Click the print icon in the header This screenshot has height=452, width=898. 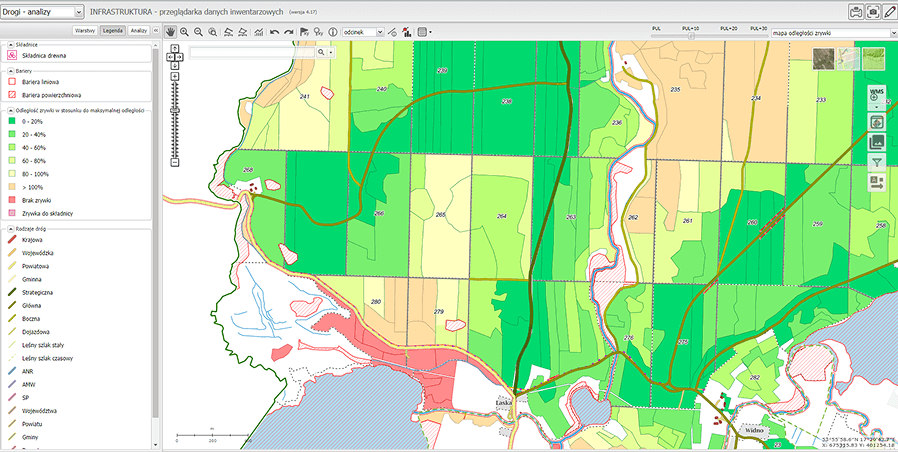pos(856,12)
